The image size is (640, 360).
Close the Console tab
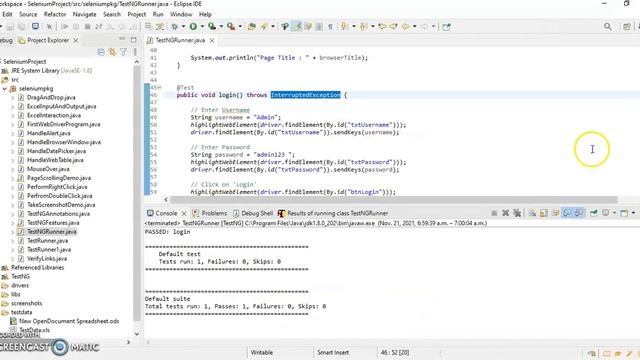pyautogui.click(x=184, y=213)
